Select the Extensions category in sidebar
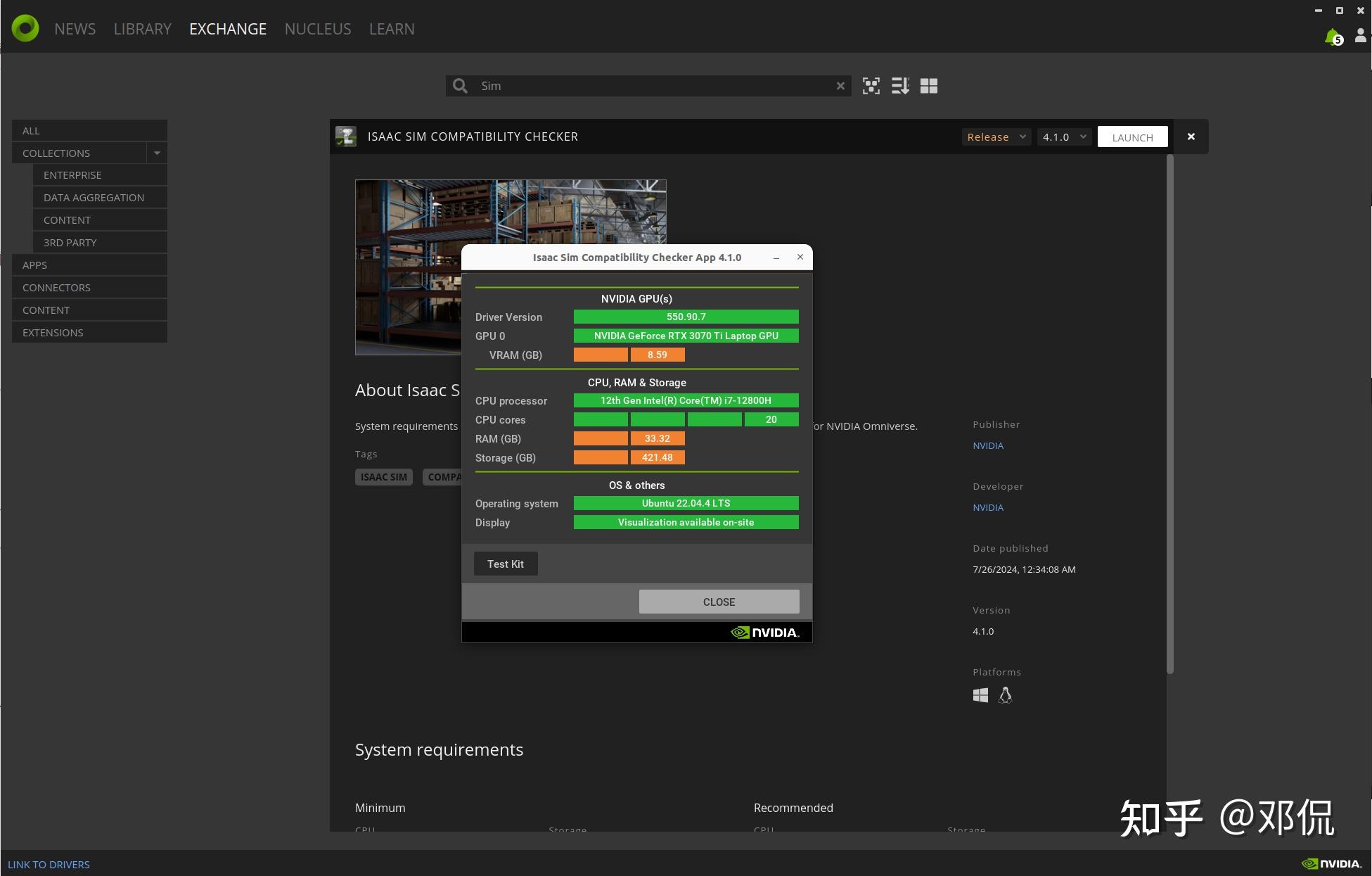 [53, 332]
